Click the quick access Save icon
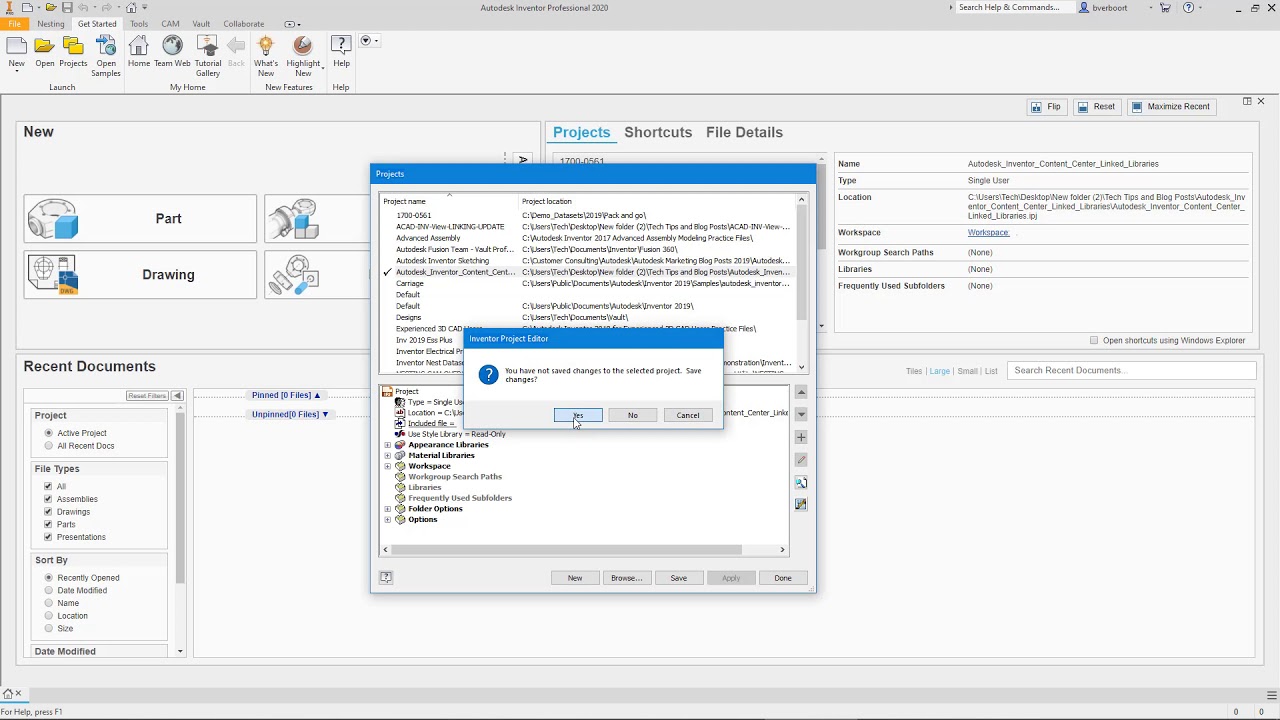The image size is (1280, 720). point(67,7)
